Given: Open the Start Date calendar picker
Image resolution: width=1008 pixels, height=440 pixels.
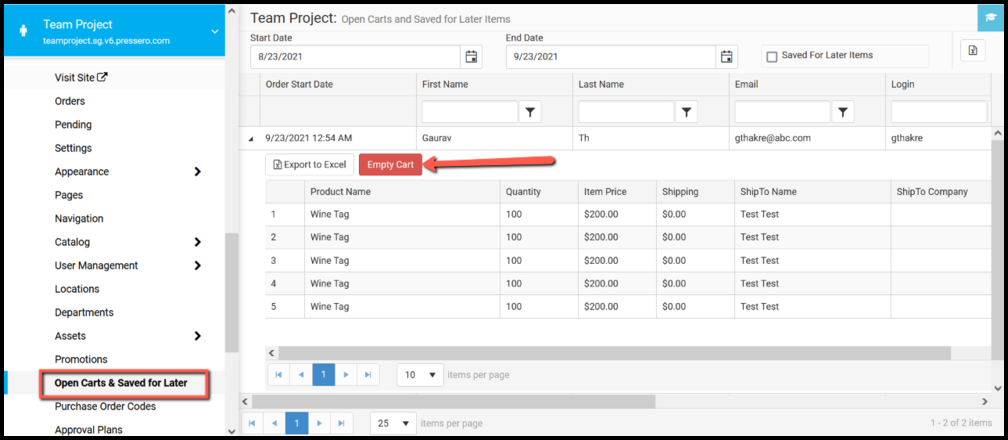Looking at the screenshot, I should pos(471,57).
